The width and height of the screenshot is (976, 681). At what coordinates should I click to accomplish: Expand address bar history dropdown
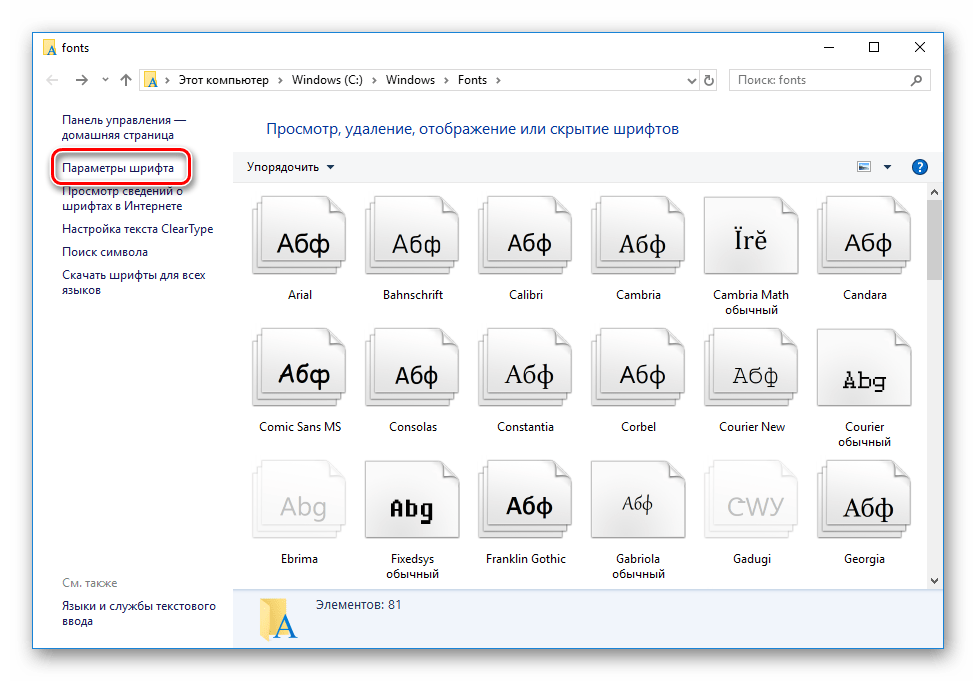coord(691,80)
